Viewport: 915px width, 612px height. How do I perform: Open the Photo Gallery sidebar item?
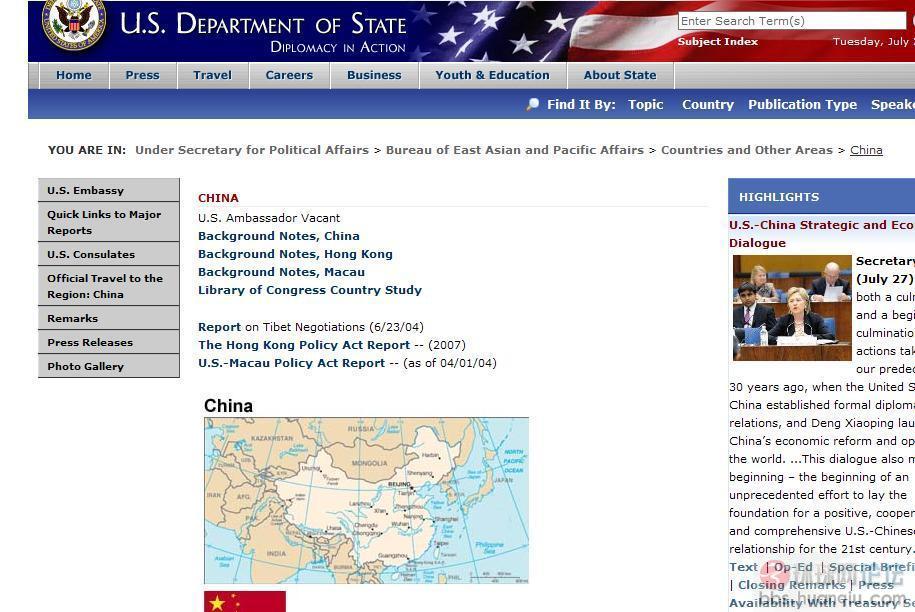coord(109,366)
